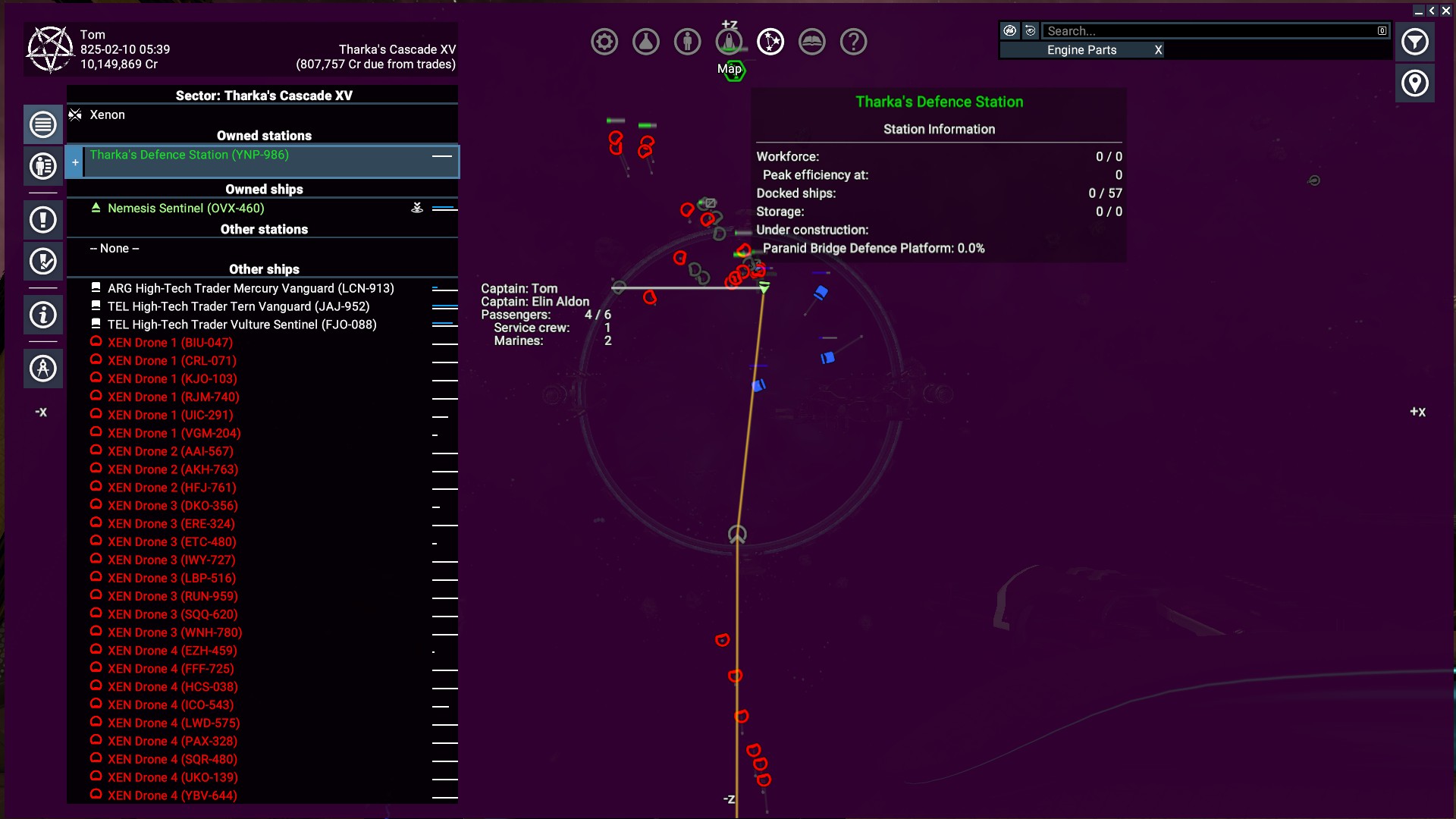Expand Tharka's Defence Station entry

click(75, 162)
